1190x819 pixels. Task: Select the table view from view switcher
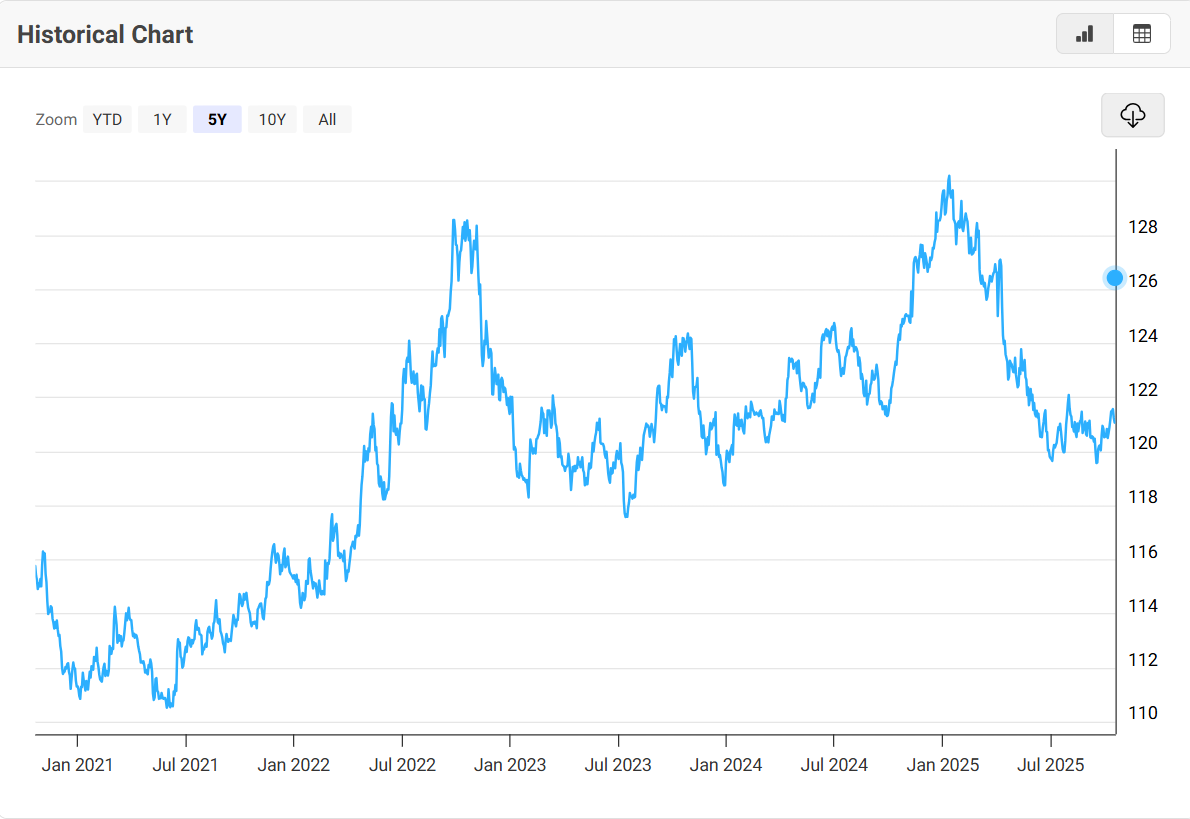click(1141, 33)
